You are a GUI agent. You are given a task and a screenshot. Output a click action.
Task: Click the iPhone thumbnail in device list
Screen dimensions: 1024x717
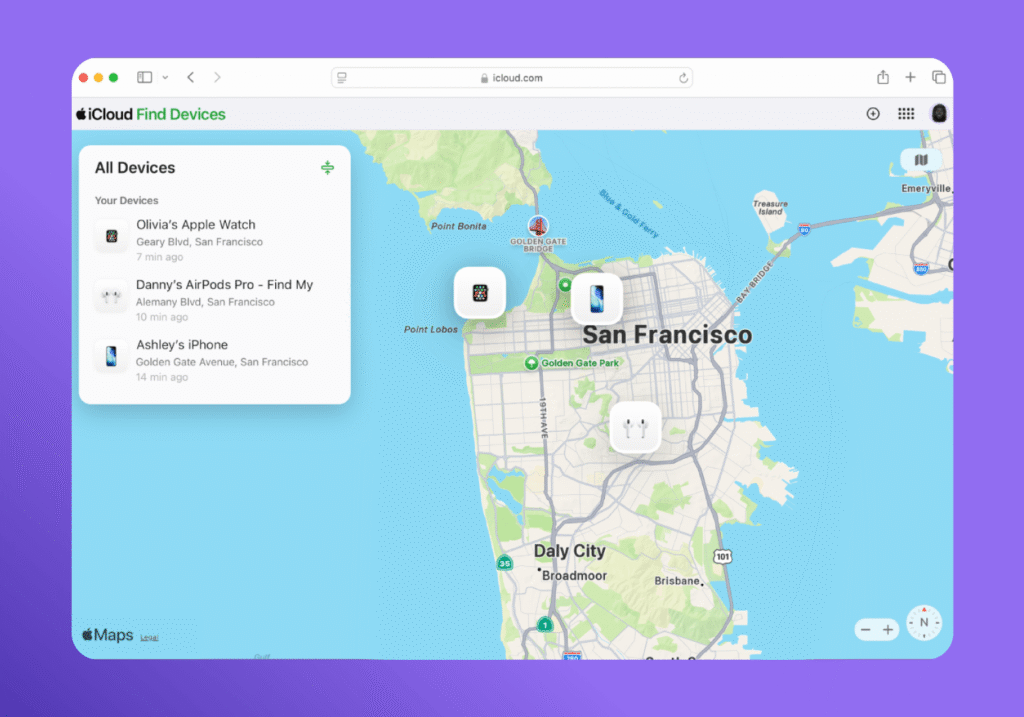click(x=112, y=356)
